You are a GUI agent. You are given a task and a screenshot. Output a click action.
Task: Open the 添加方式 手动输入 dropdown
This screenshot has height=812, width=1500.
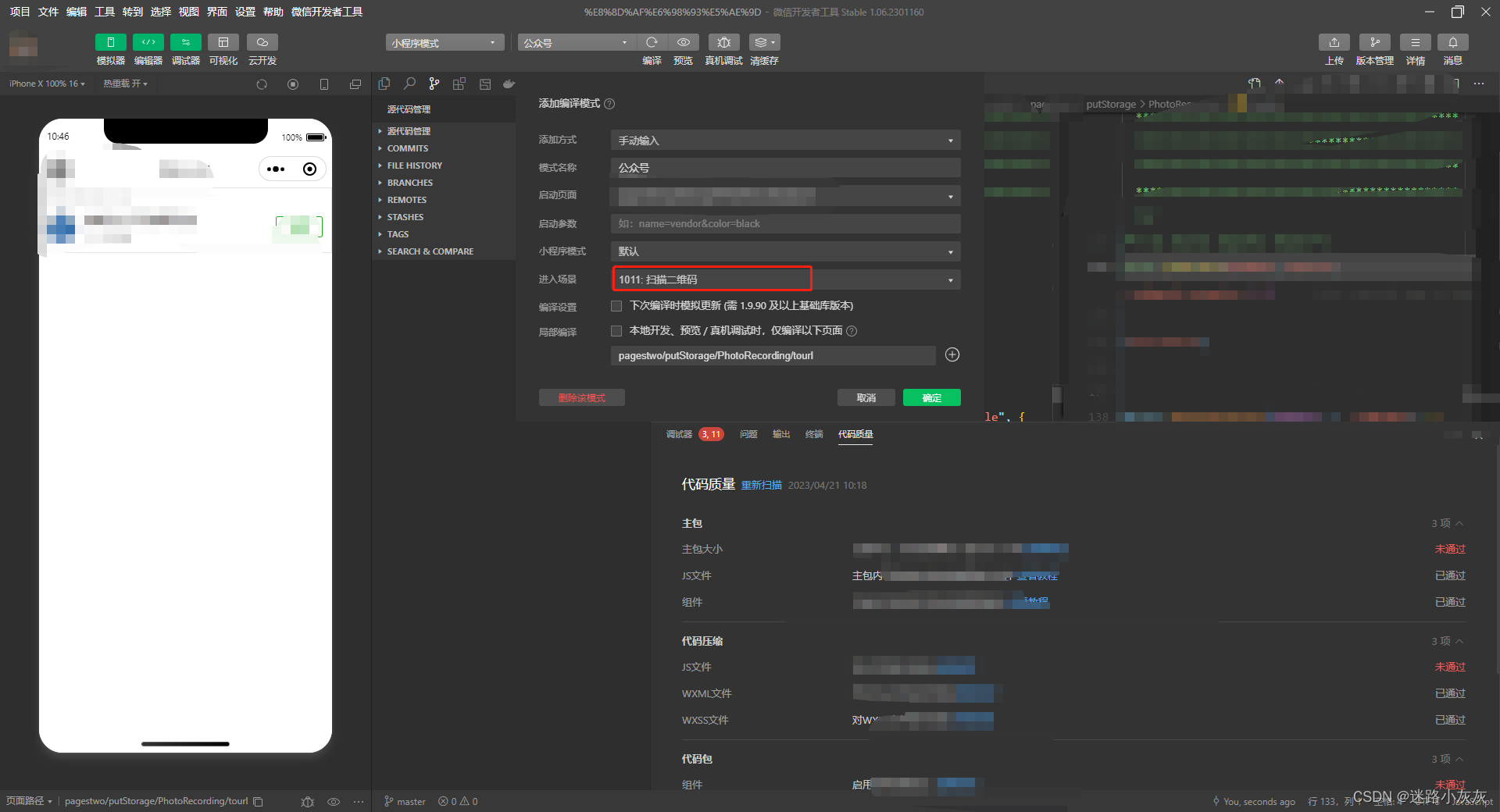pos(785,141)
